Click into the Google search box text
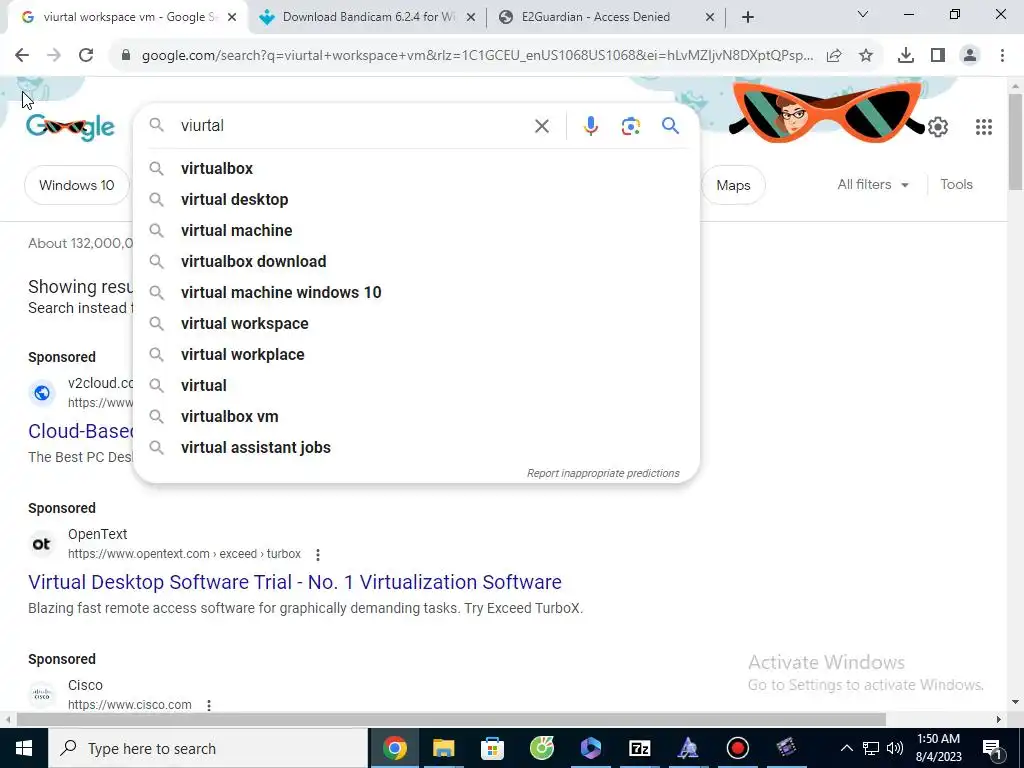1024x768 pixels. tap(353, 125)
